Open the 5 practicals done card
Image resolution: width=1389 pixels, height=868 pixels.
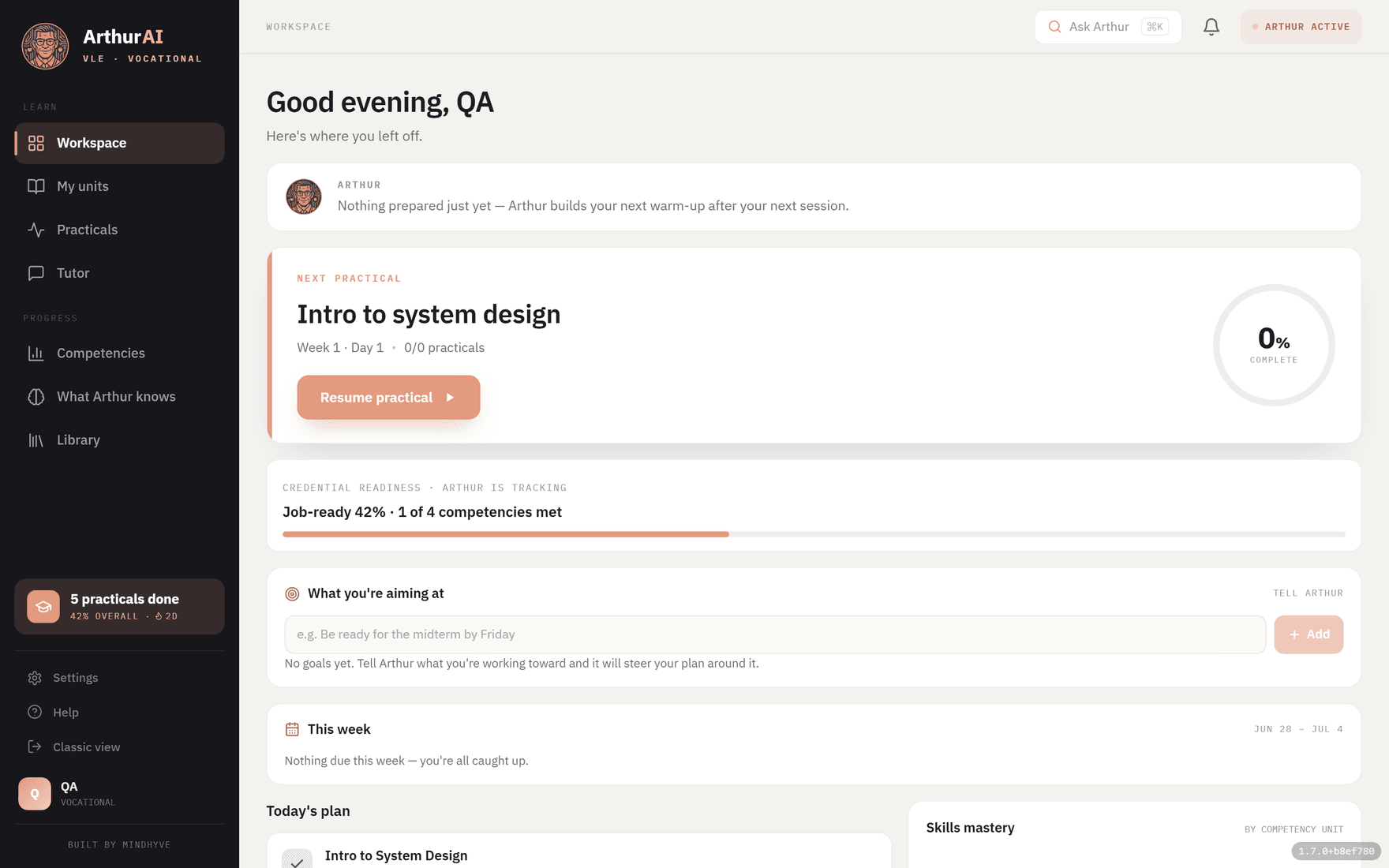(x=119, y=607)
